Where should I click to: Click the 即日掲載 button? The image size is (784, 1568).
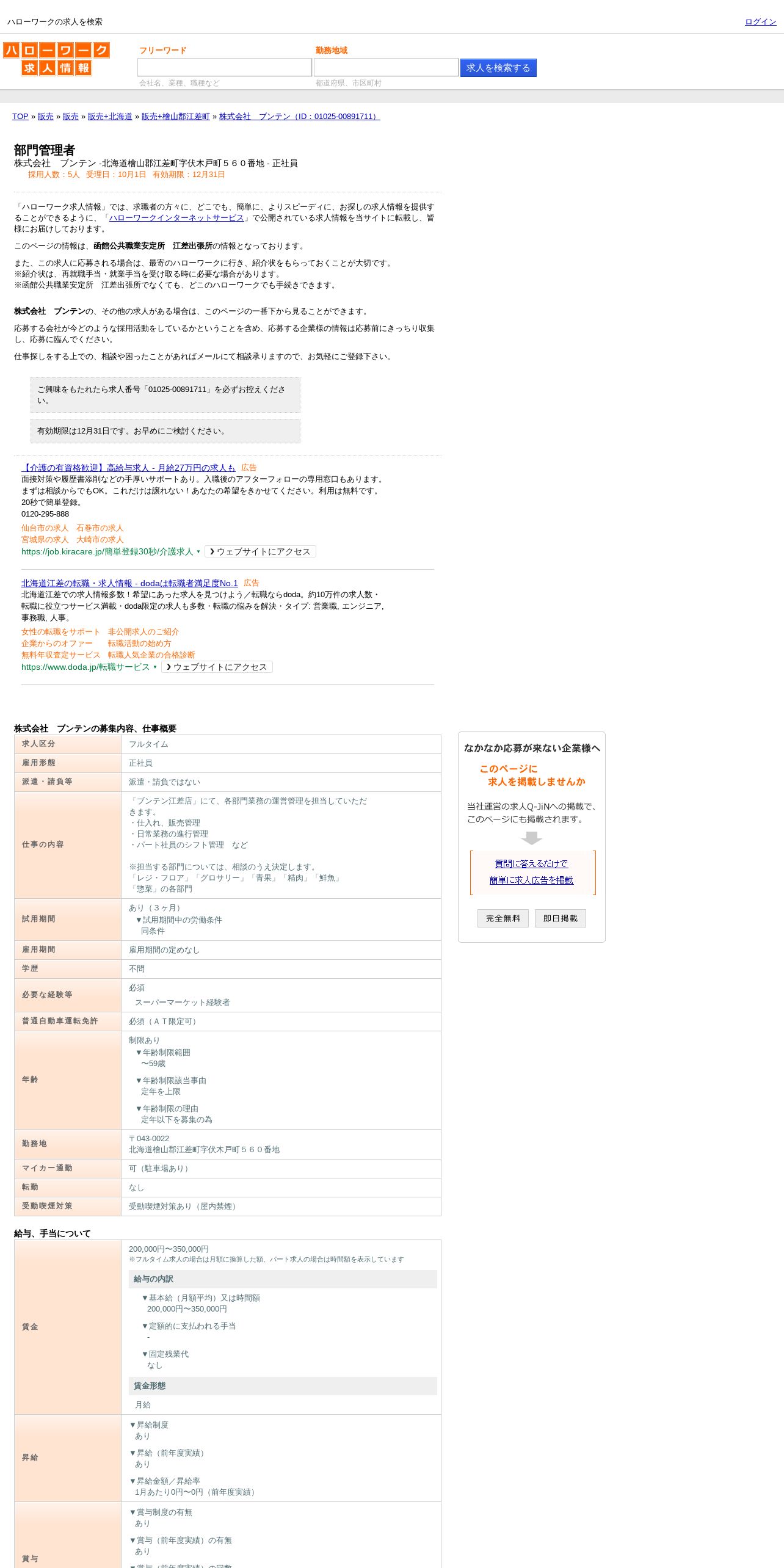click(x=561, y=918)
